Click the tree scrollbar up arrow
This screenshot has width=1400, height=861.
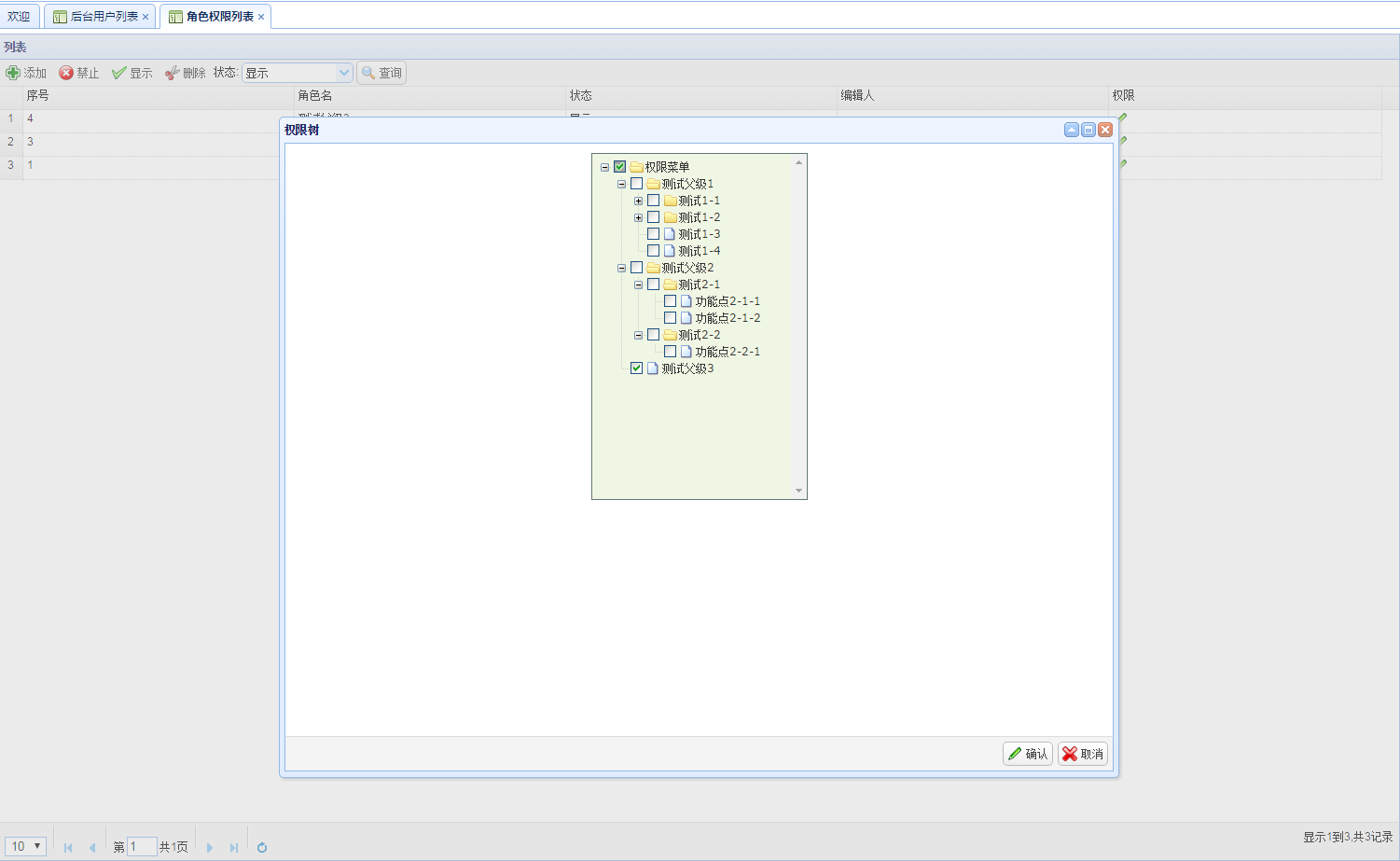pyautogui.click(x=798, y=162)
